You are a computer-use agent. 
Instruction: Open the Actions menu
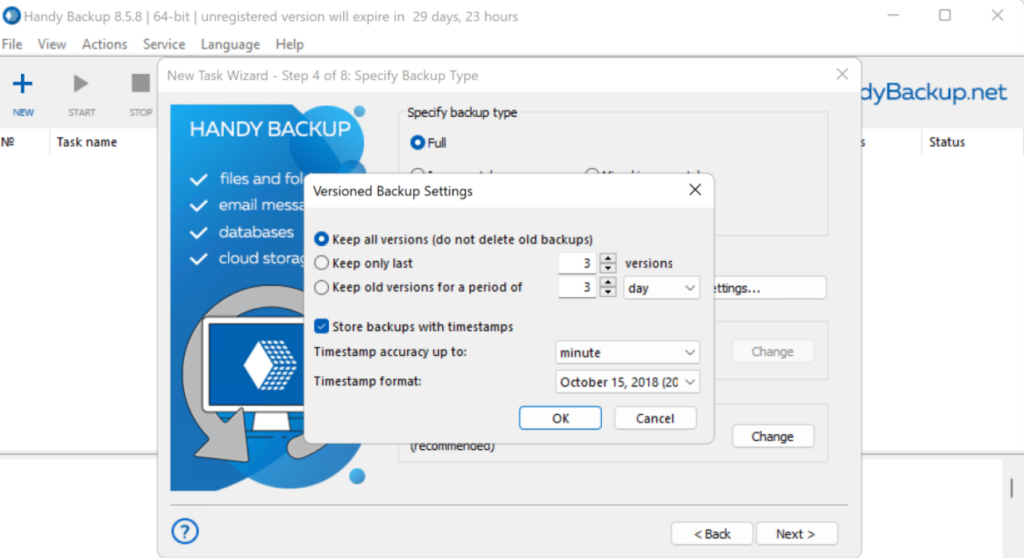coord(104,44)
